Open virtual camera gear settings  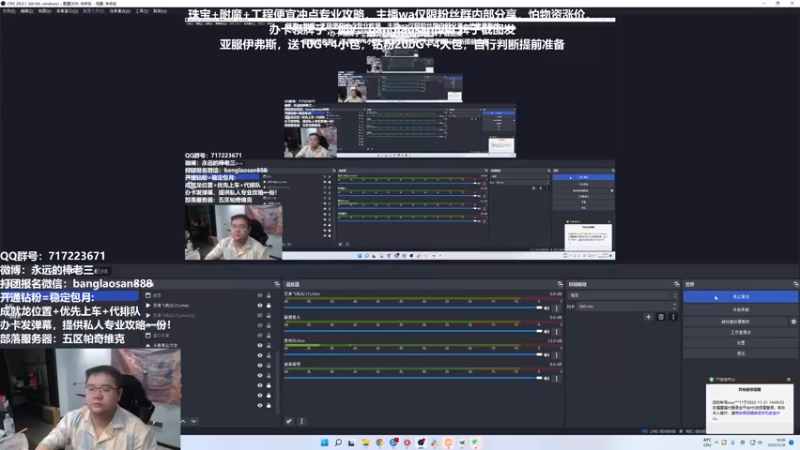(x=793, y=321)
